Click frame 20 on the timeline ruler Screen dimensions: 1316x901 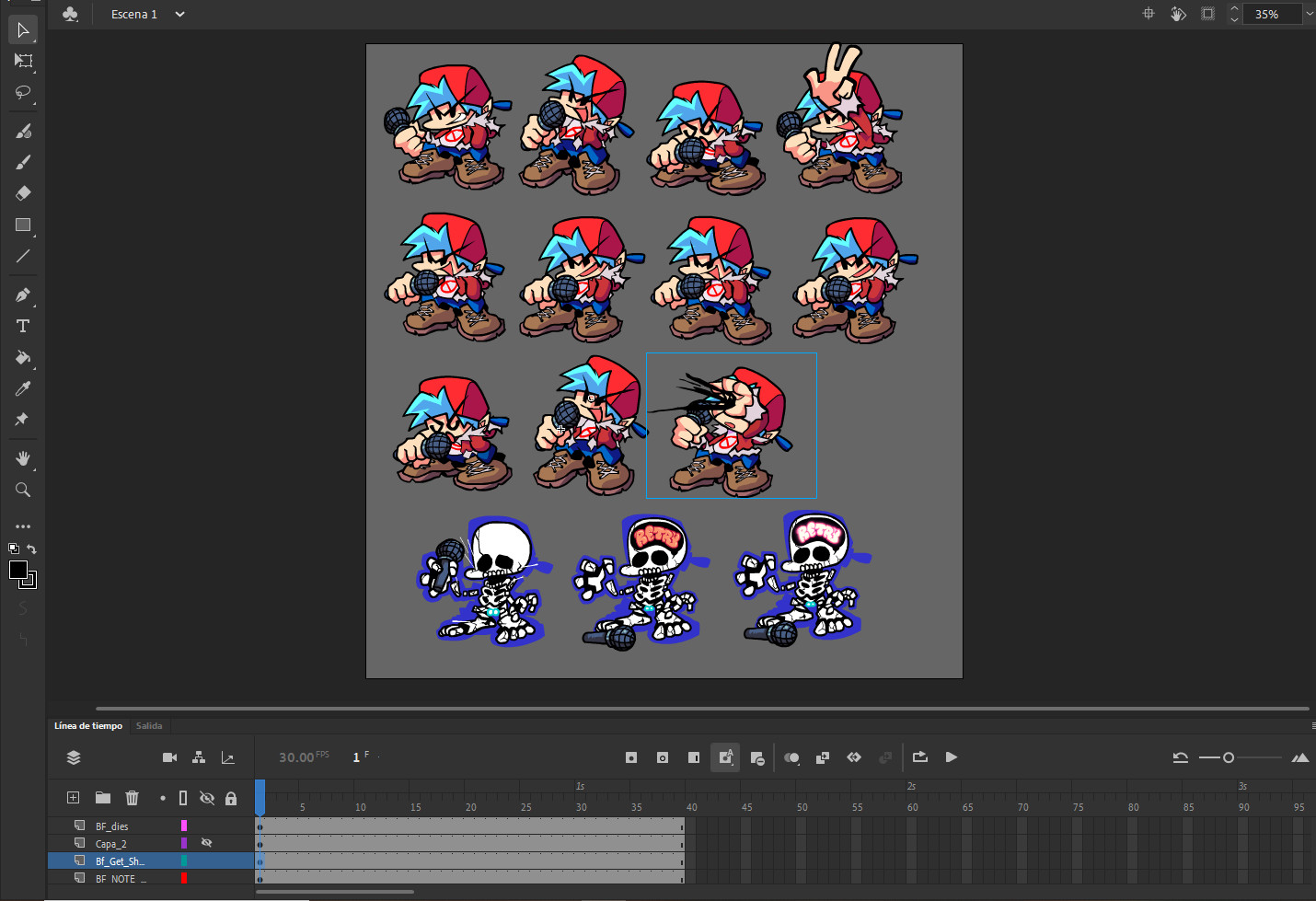470,807
